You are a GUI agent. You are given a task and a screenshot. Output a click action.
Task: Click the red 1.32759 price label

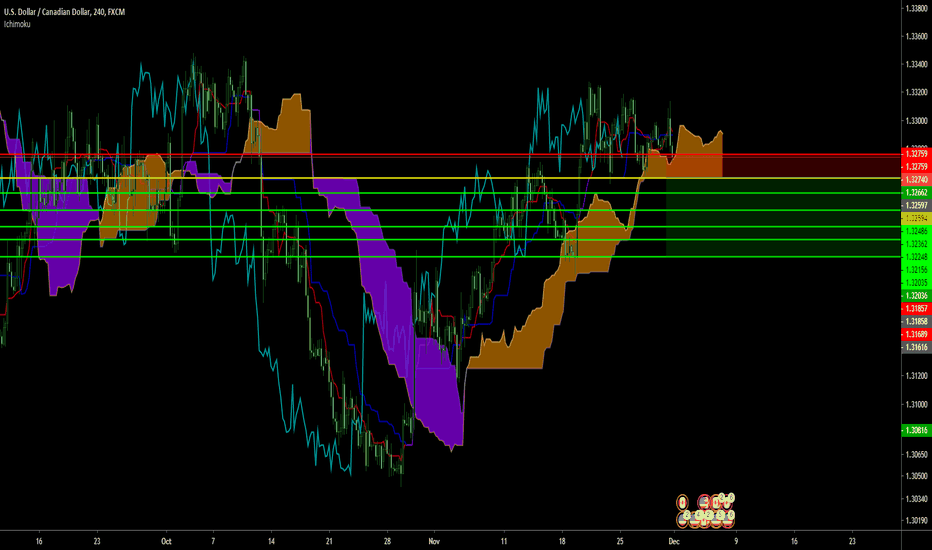click(x=915, y=154)
